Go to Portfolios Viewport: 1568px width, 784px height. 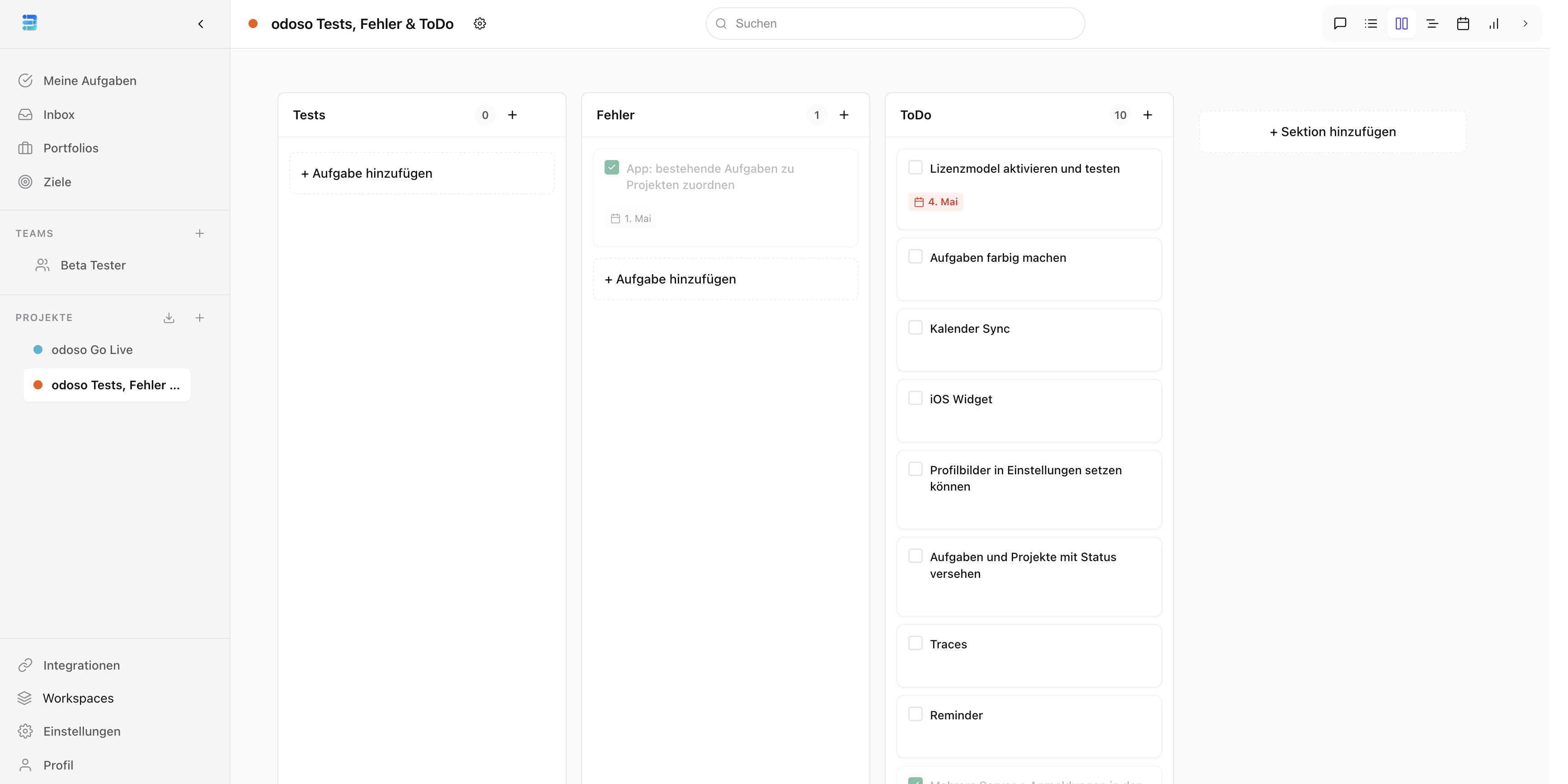70,148
